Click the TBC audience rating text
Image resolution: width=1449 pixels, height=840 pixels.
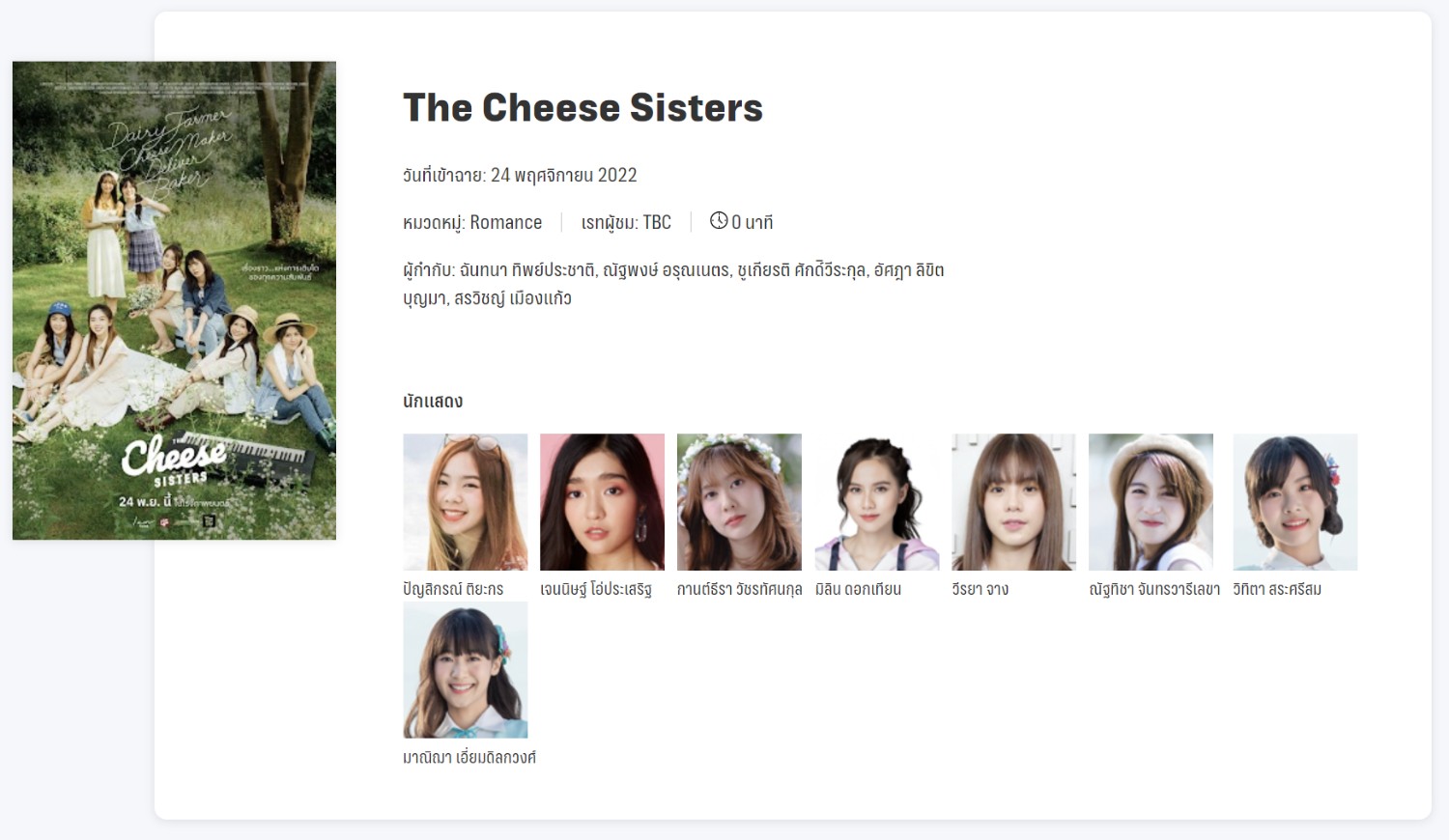tap(657, 222)
